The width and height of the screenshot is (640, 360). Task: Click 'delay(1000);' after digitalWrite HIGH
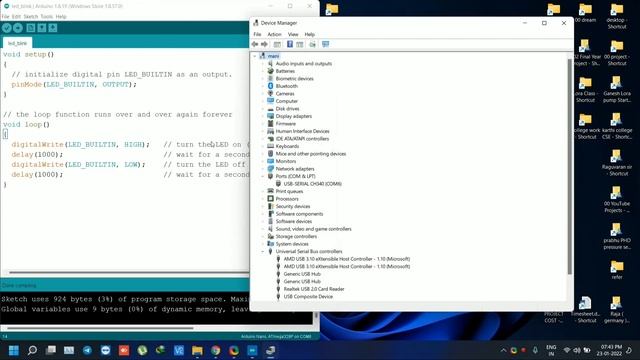37,155
